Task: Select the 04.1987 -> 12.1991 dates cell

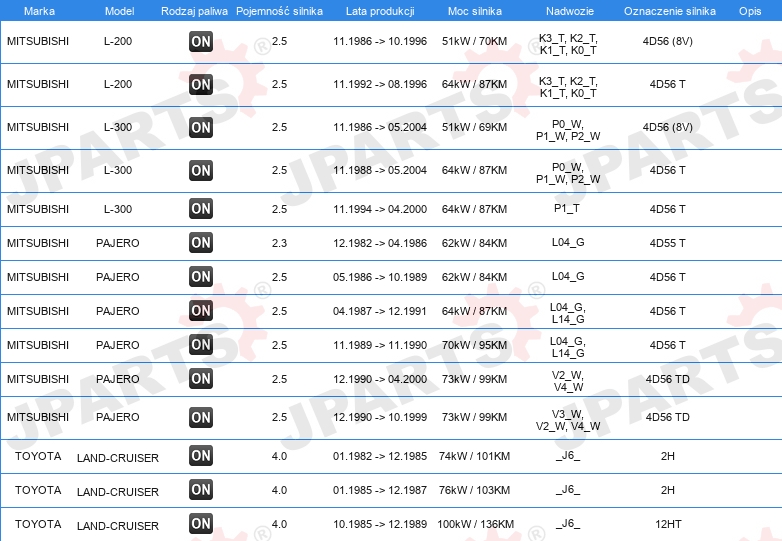Action: pyautogui.click(x=380, y=311)
